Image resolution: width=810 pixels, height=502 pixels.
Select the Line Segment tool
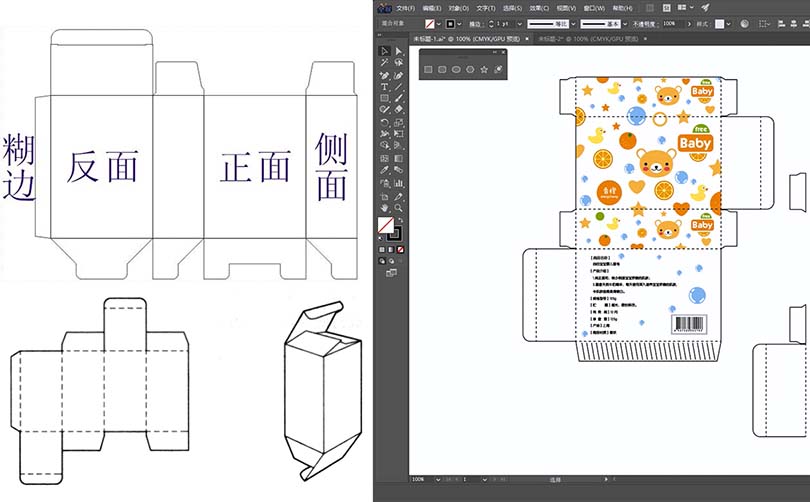click(x=398, y=87)
